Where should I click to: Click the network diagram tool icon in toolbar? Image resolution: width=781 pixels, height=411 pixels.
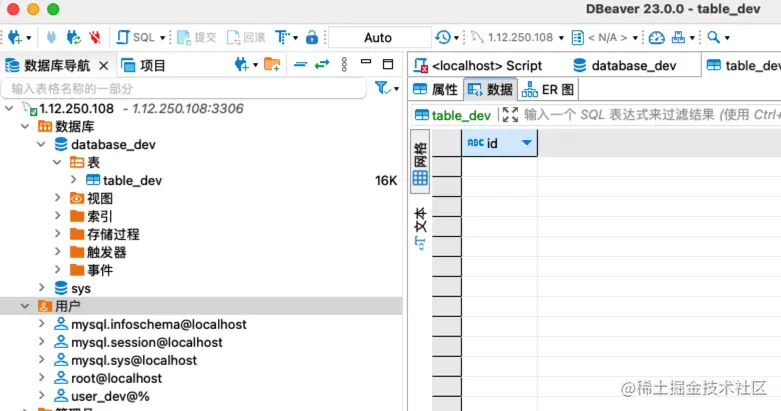678,37
